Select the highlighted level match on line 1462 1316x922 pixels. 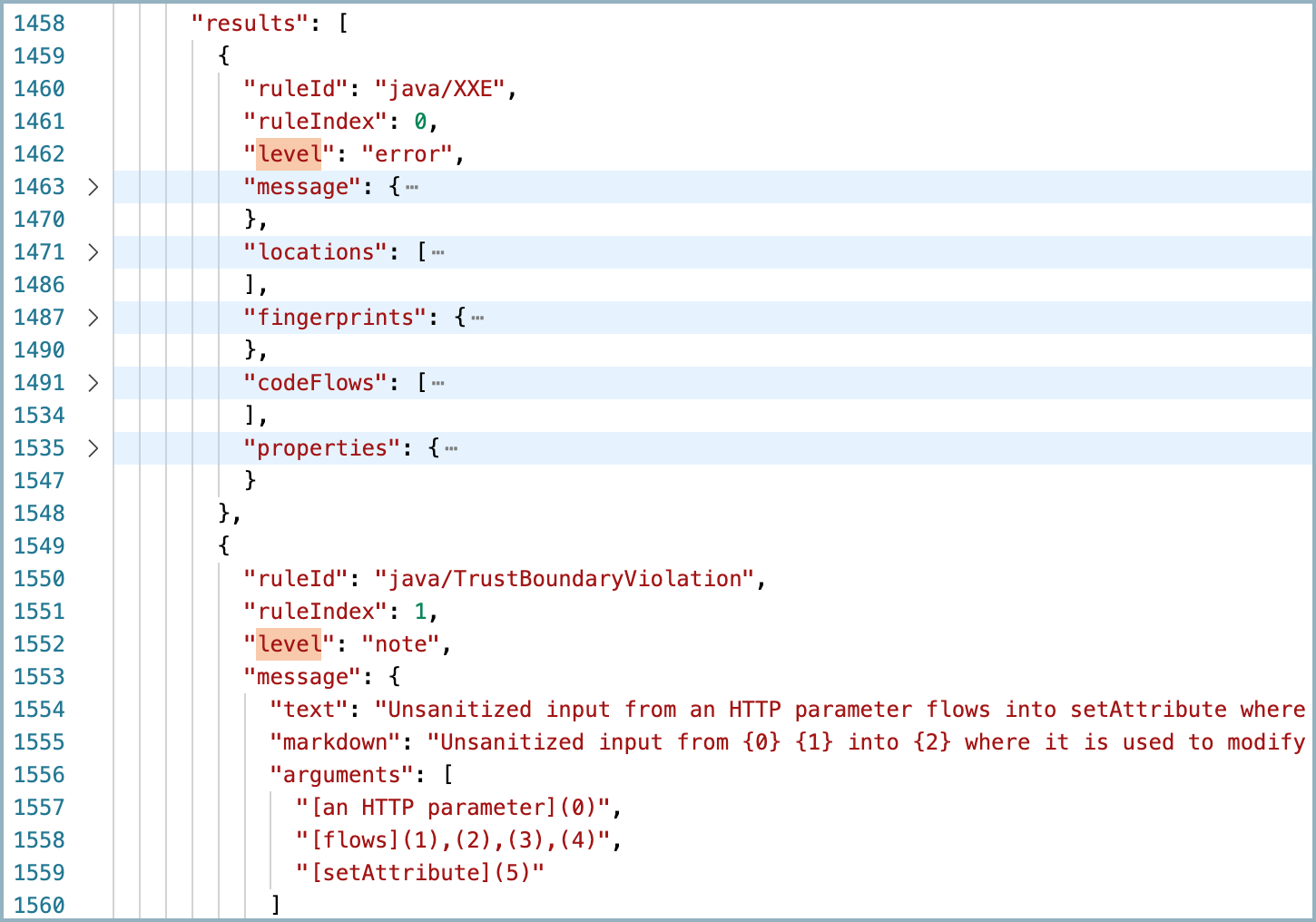pos(289,154)
